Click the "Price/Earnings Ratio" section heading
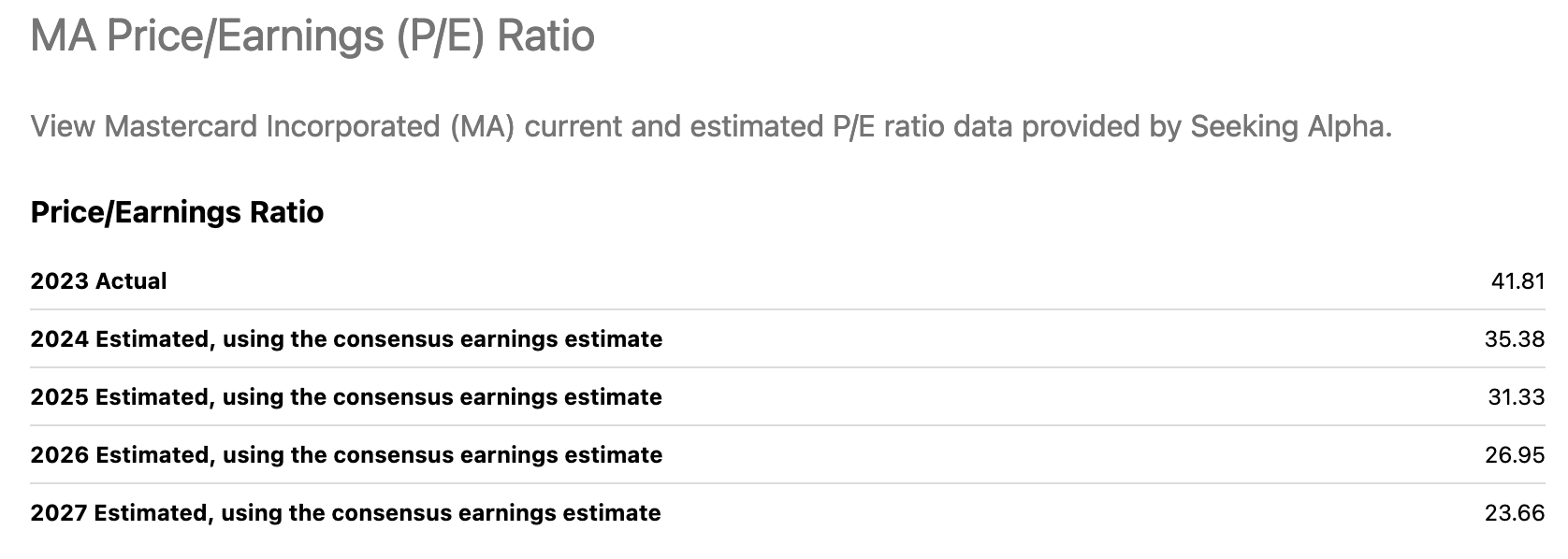Viewport: 1568px width, 559px height. click(177, 212)
